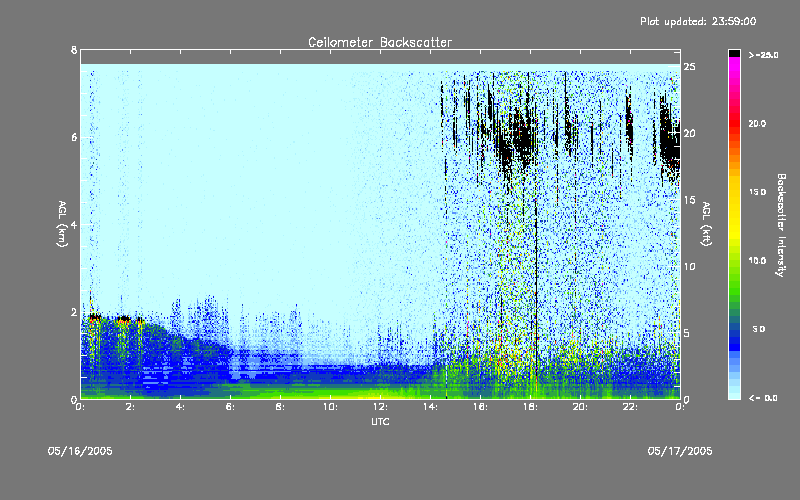Click the magenta segment of the colorbar
Viewport: 800px width, 500px height.
pos(734,66)
